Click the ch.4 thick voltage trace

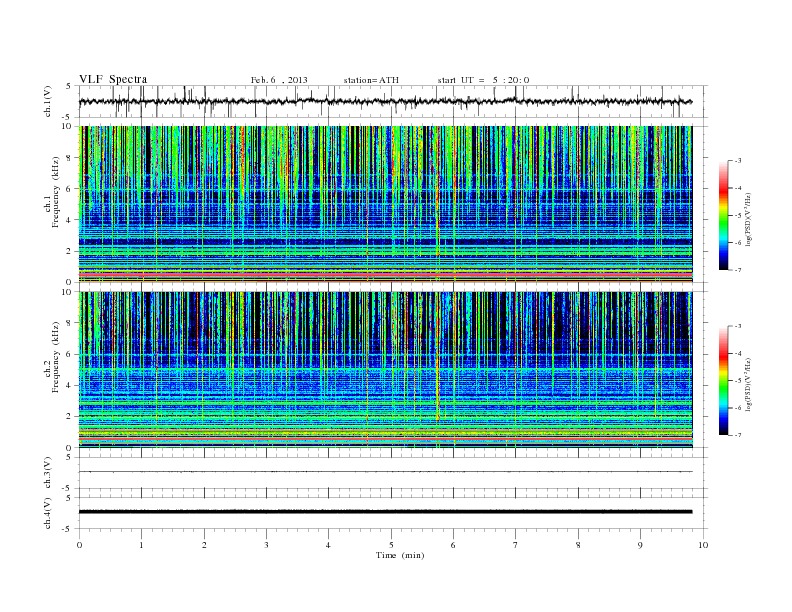point(385,512)
